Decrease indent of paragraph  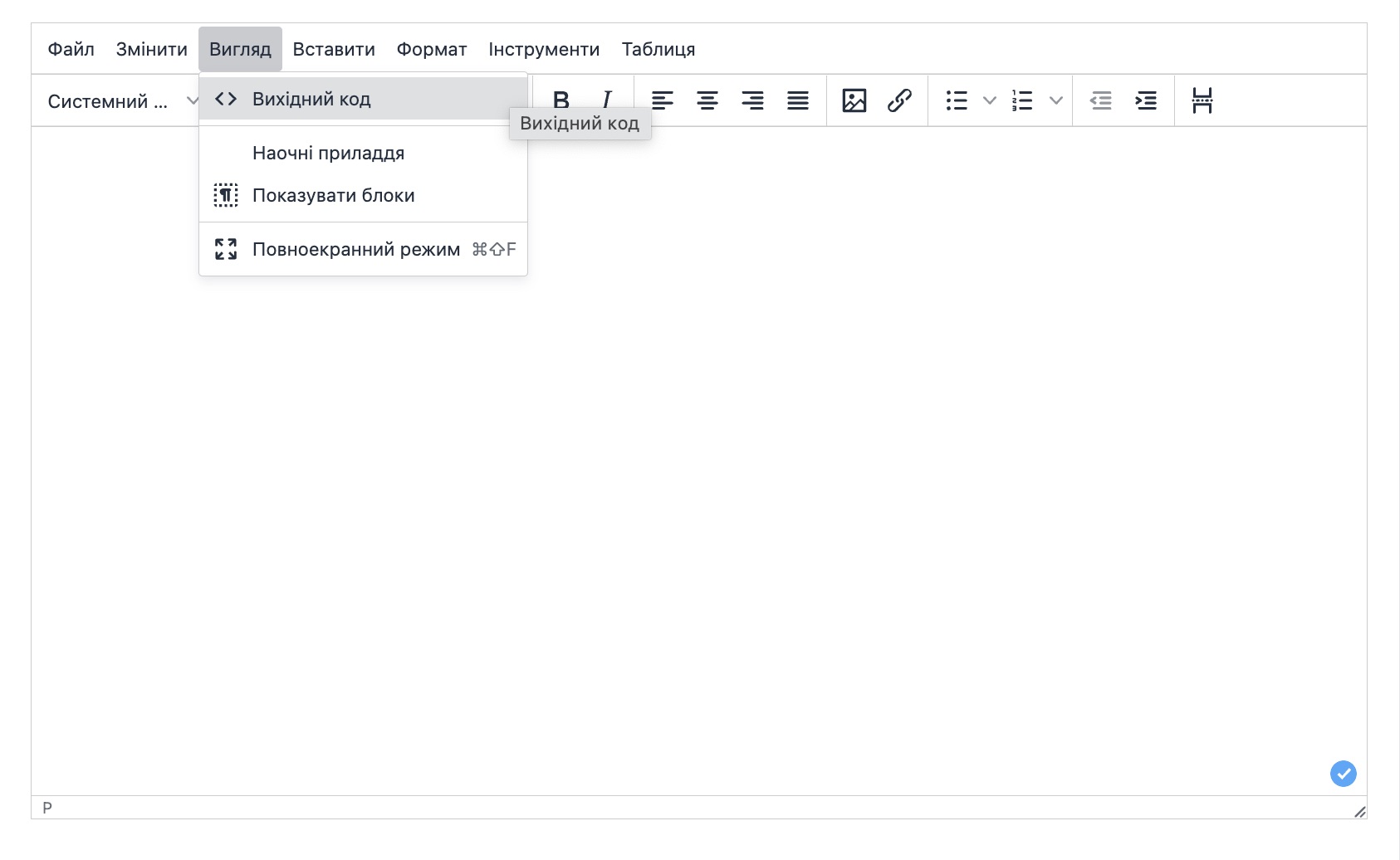pos(1100,100)
